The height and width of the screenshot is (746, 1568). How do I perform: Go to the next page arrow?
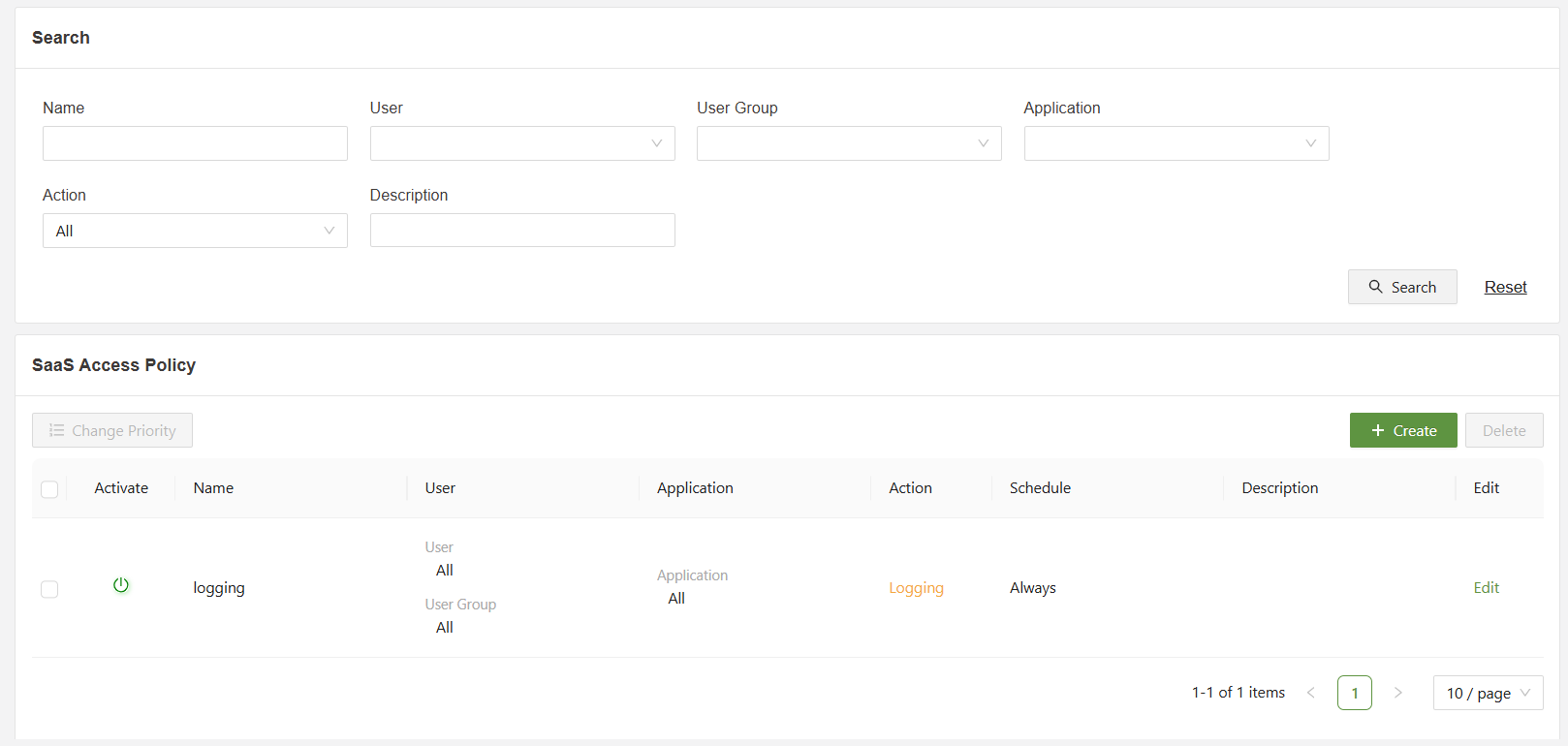[1397, 693]
